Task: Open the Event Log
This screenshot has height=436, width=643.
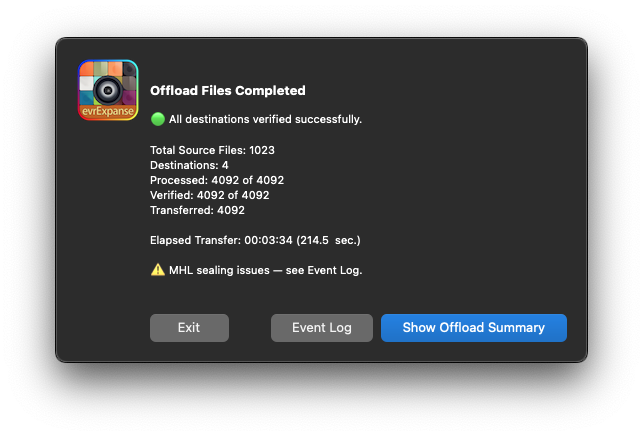Action: [x=321, y=328]
